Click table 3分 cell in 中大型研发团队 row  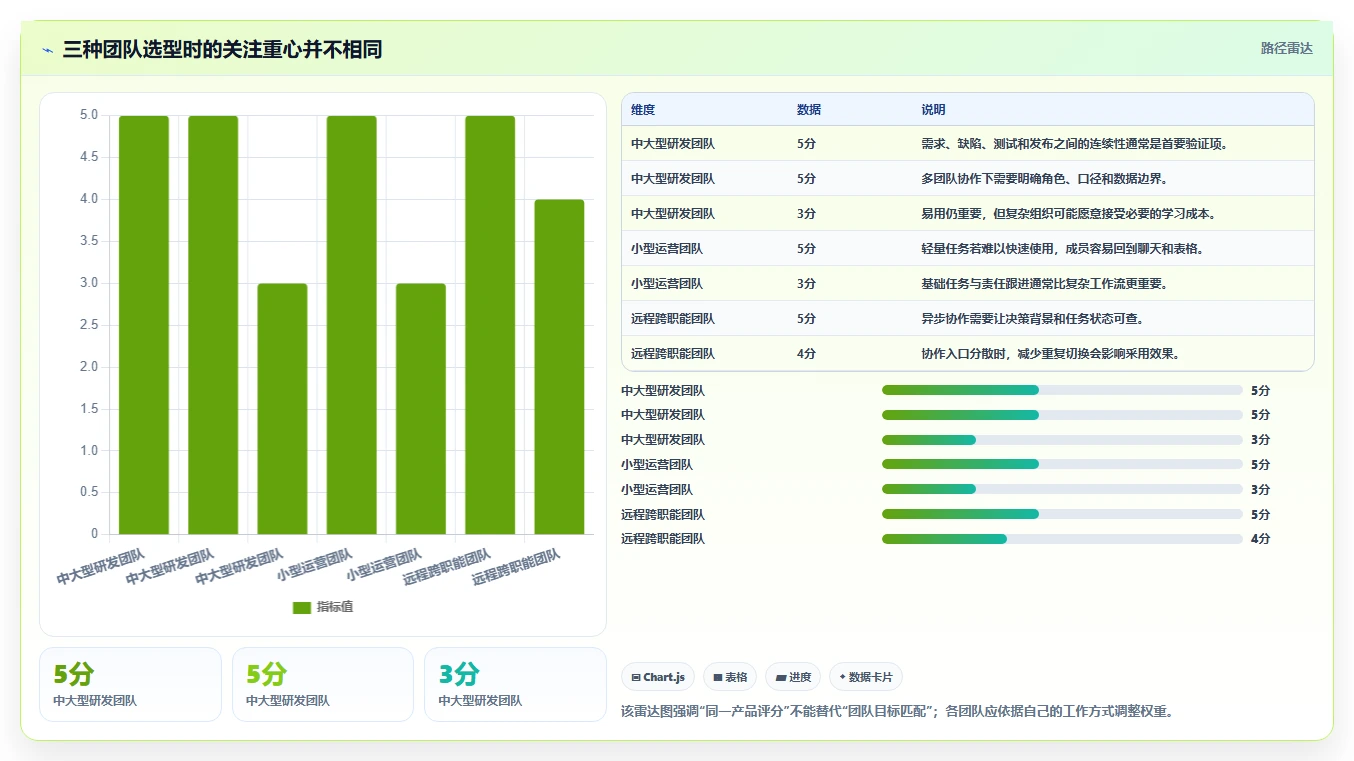tap(806, 214)
